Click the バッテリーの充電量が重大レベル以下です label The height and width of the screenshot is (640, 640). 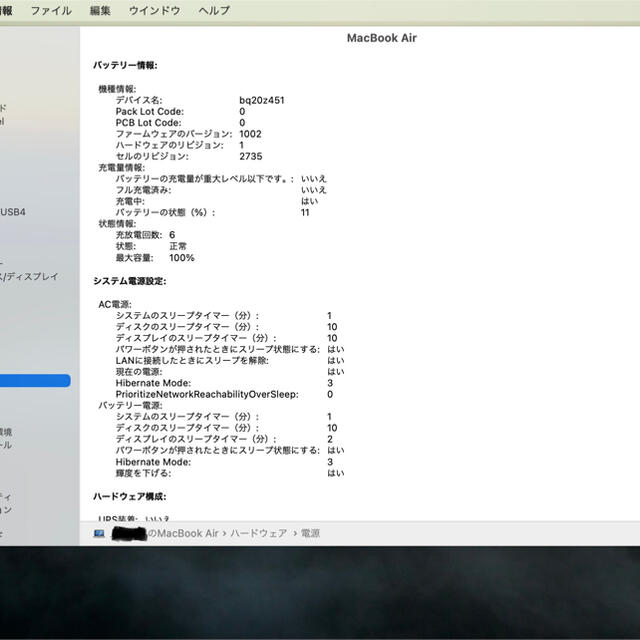click(204, 179)
